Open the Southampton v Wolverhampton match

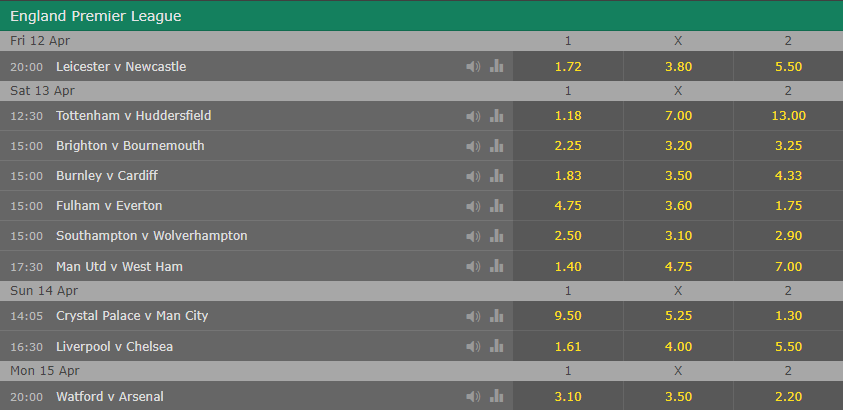click(152, 236)
